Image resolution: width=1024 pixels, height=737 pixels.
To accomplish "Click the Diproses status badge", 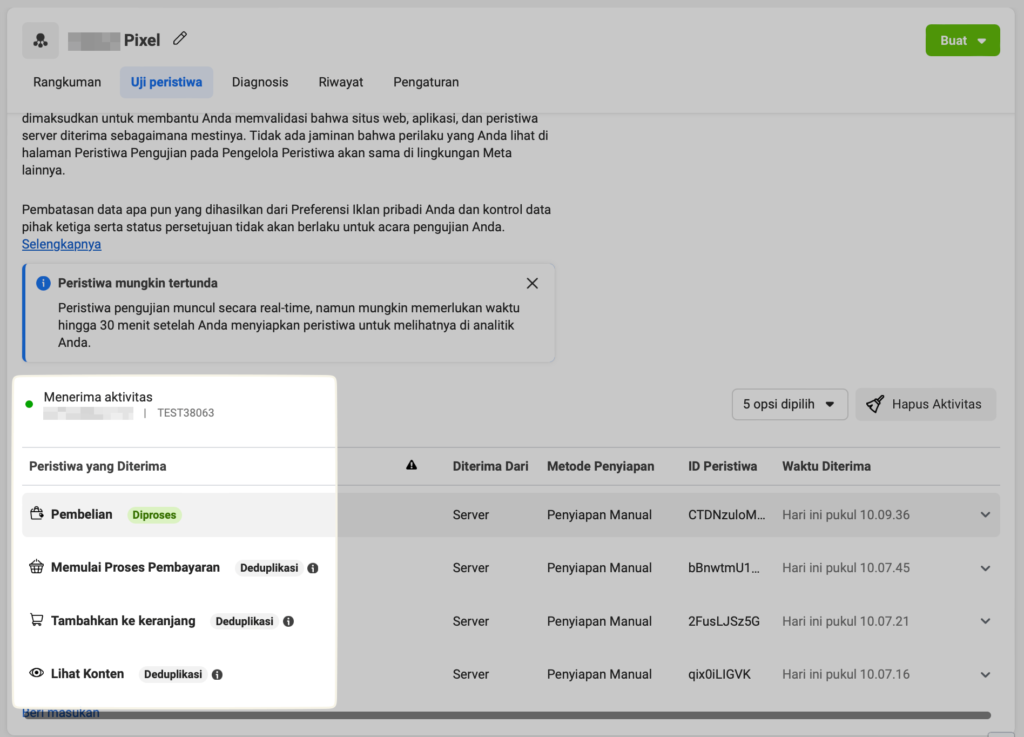I will tap(154, 515).
